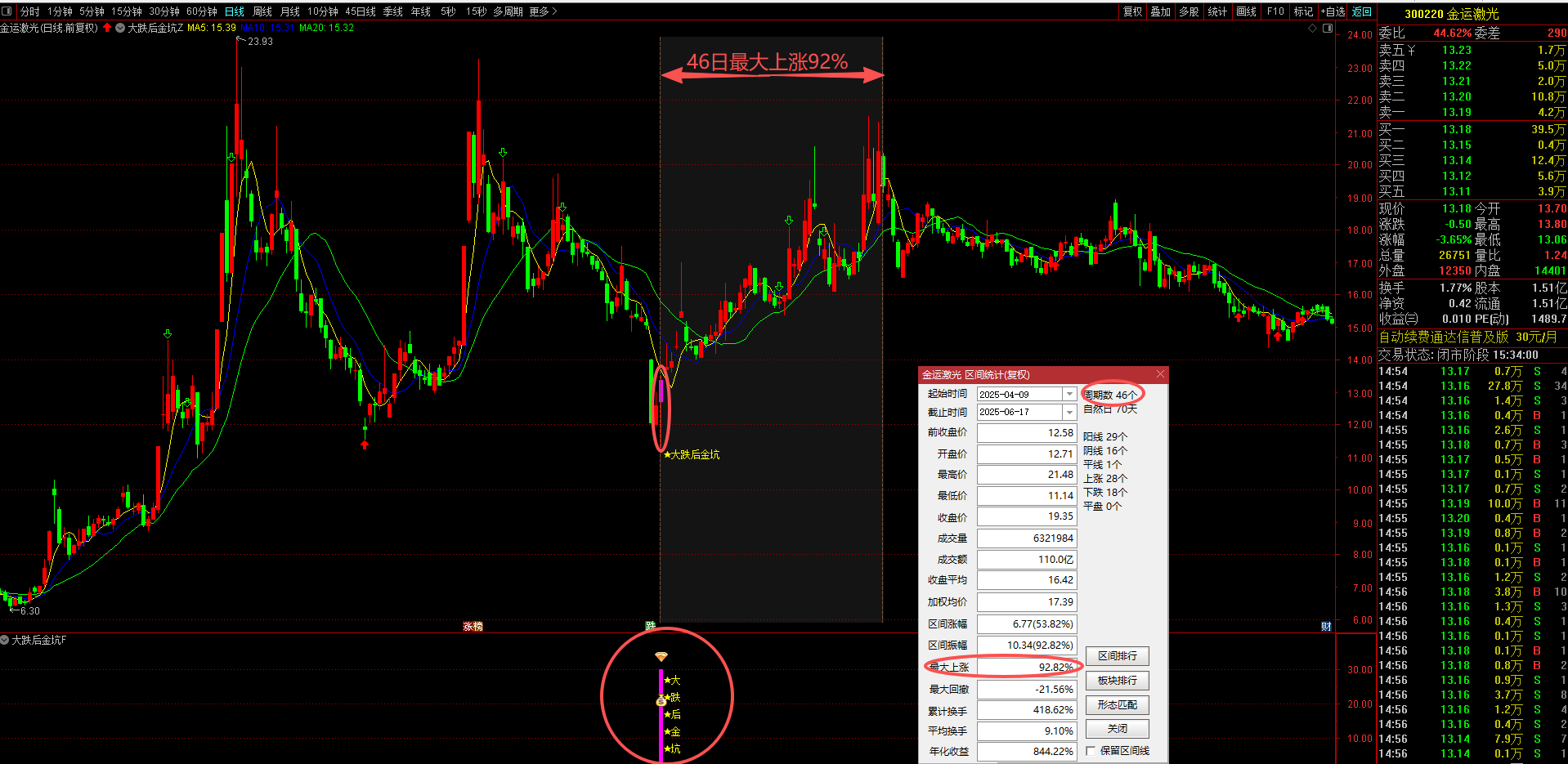This screenshot has height=764, width=1568.
Task: Click the 返回 back button
Action: 1362,11
